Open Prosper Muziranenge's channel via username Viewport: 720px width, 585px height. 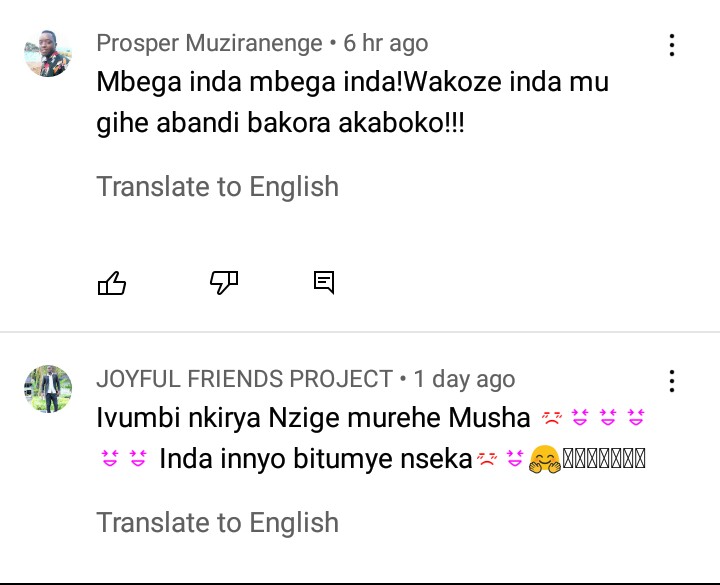click(209, 43)
